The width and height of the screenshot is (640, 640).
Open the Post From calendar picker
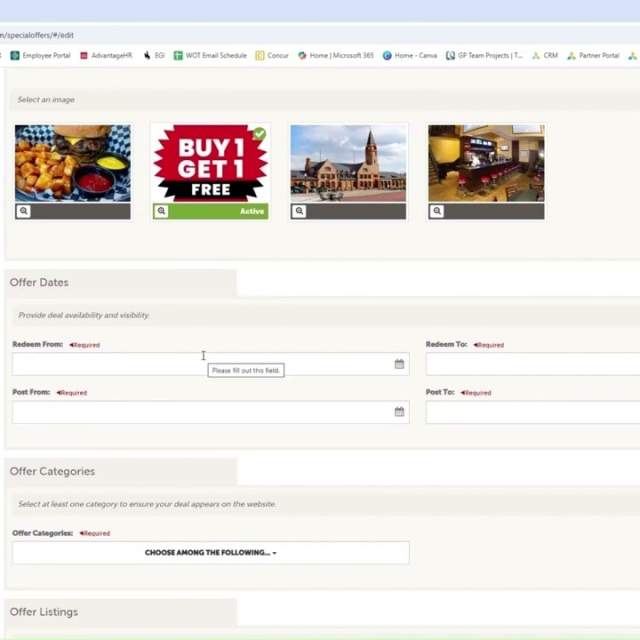(x=399, y=412)
